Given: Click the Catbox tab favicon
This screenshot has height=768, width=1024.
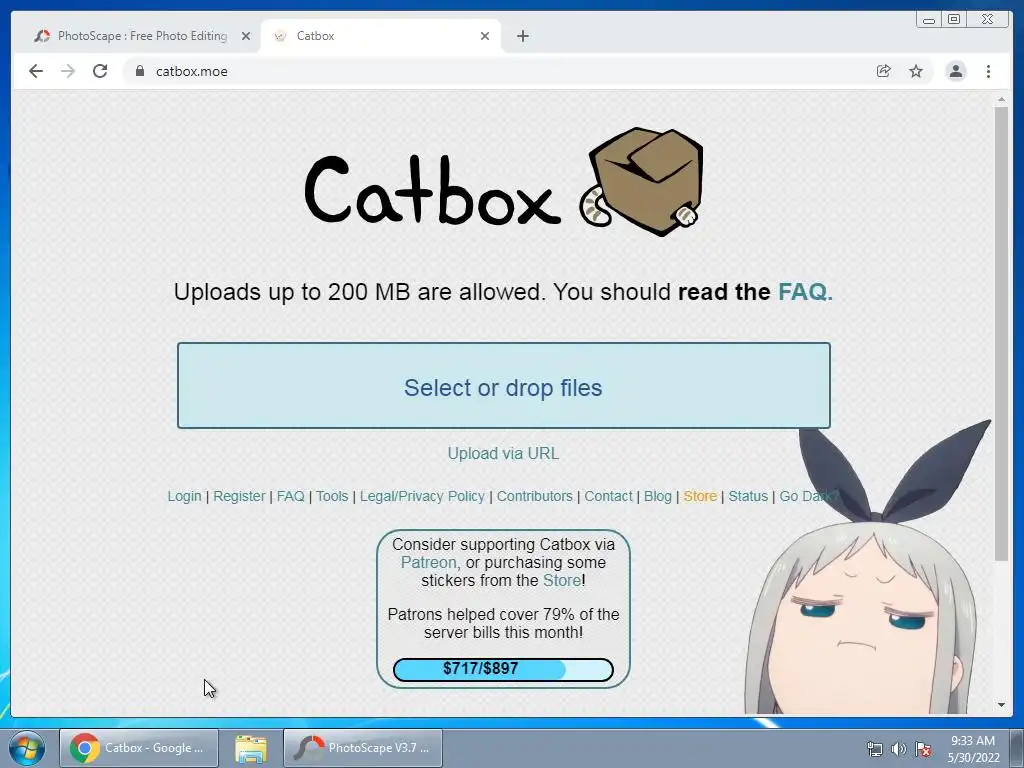Looking at the screenshot, I should click(281, 36).
